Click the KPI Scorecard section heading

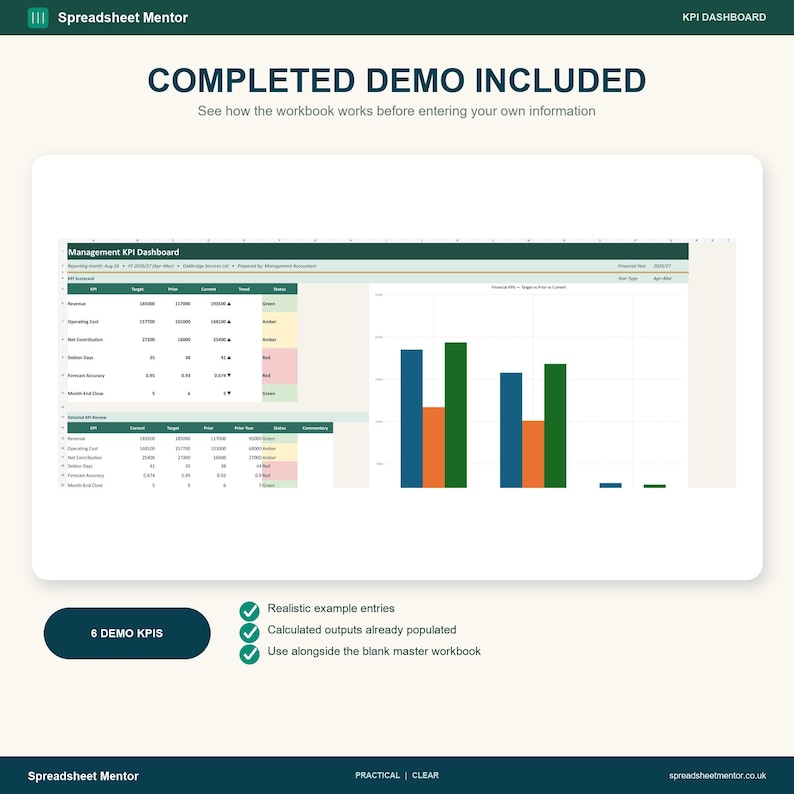[81, 279]
